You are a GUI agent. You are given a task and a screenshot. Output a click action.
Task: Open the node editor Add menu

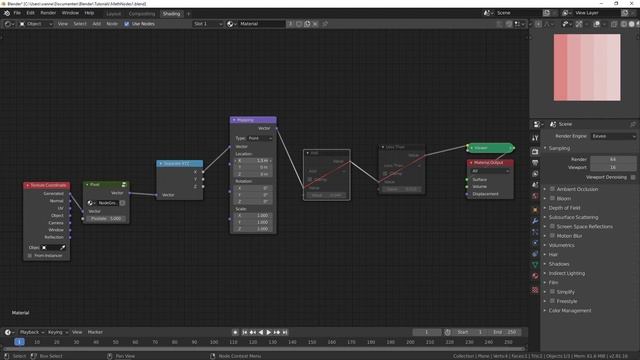click(97, 24)
